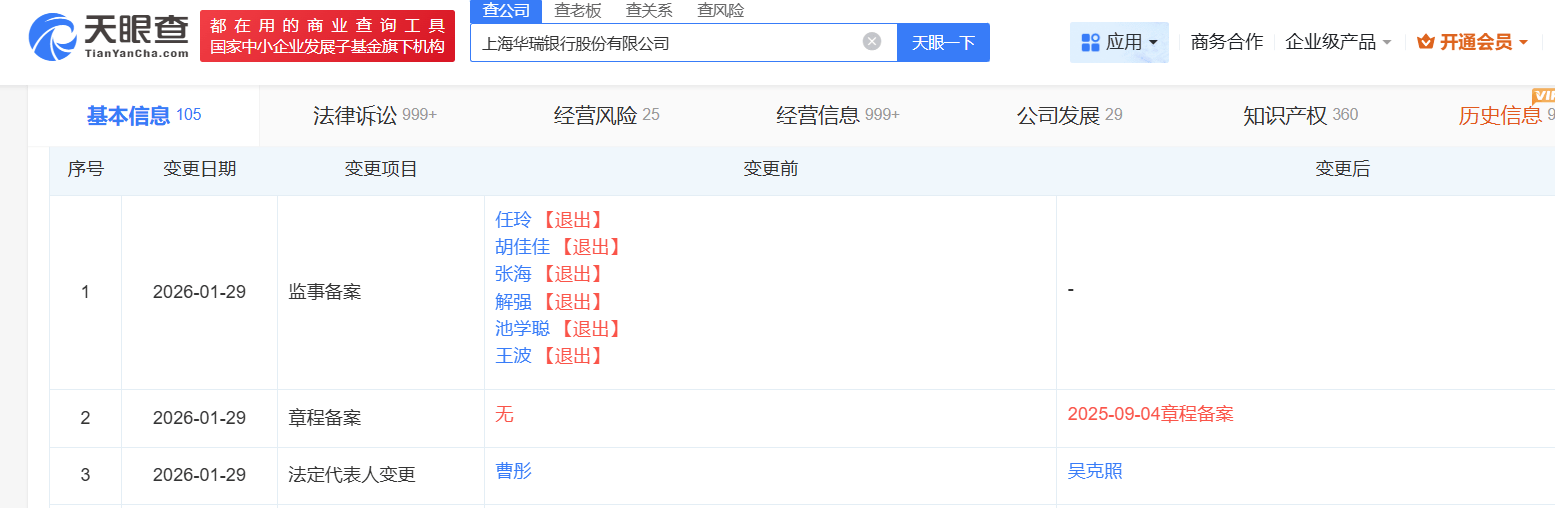Expand the 企业级产品 dropdown

point(1338,42)
